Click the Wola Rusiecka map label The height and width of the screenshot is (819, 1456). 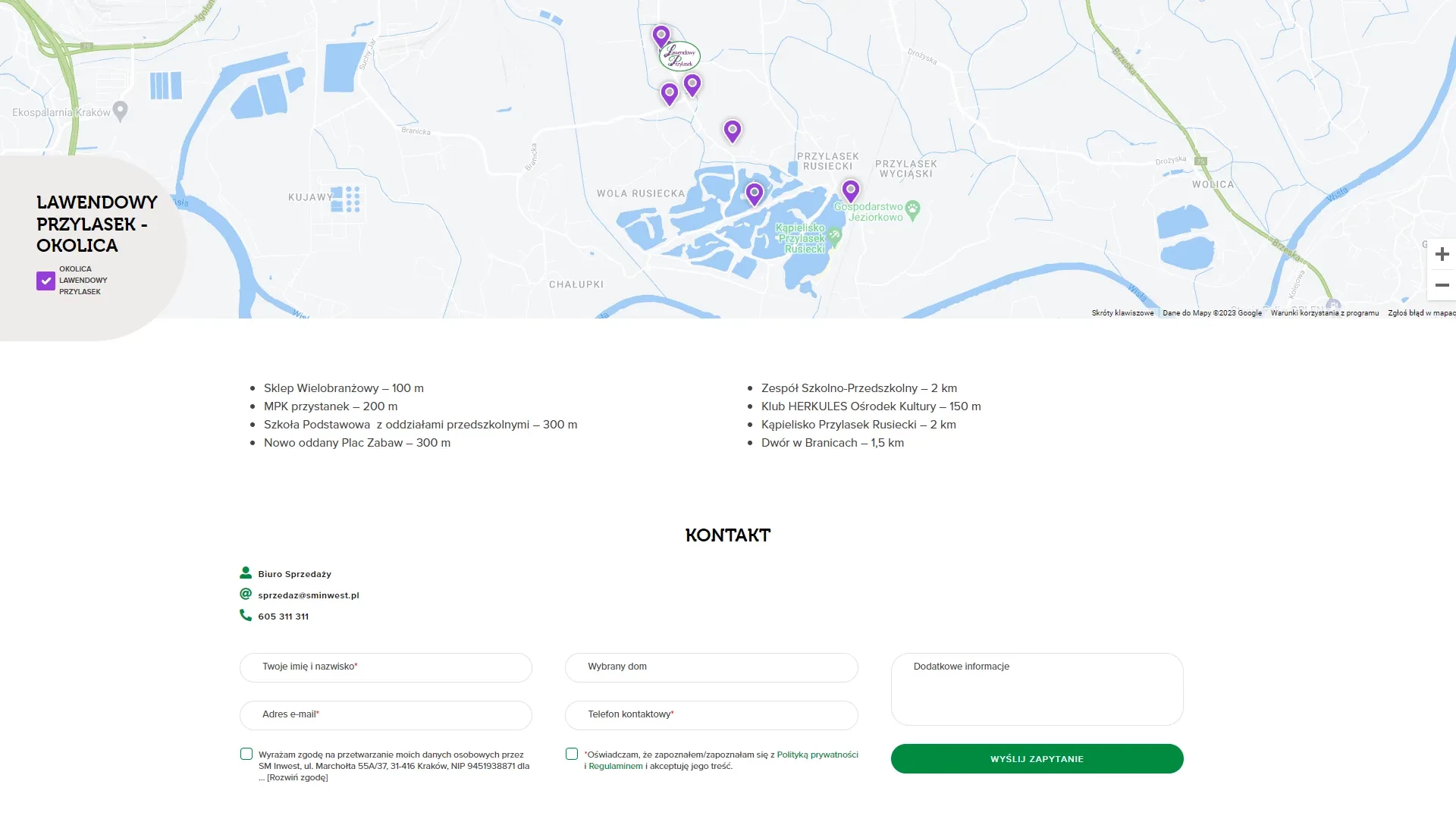(641, 194)
